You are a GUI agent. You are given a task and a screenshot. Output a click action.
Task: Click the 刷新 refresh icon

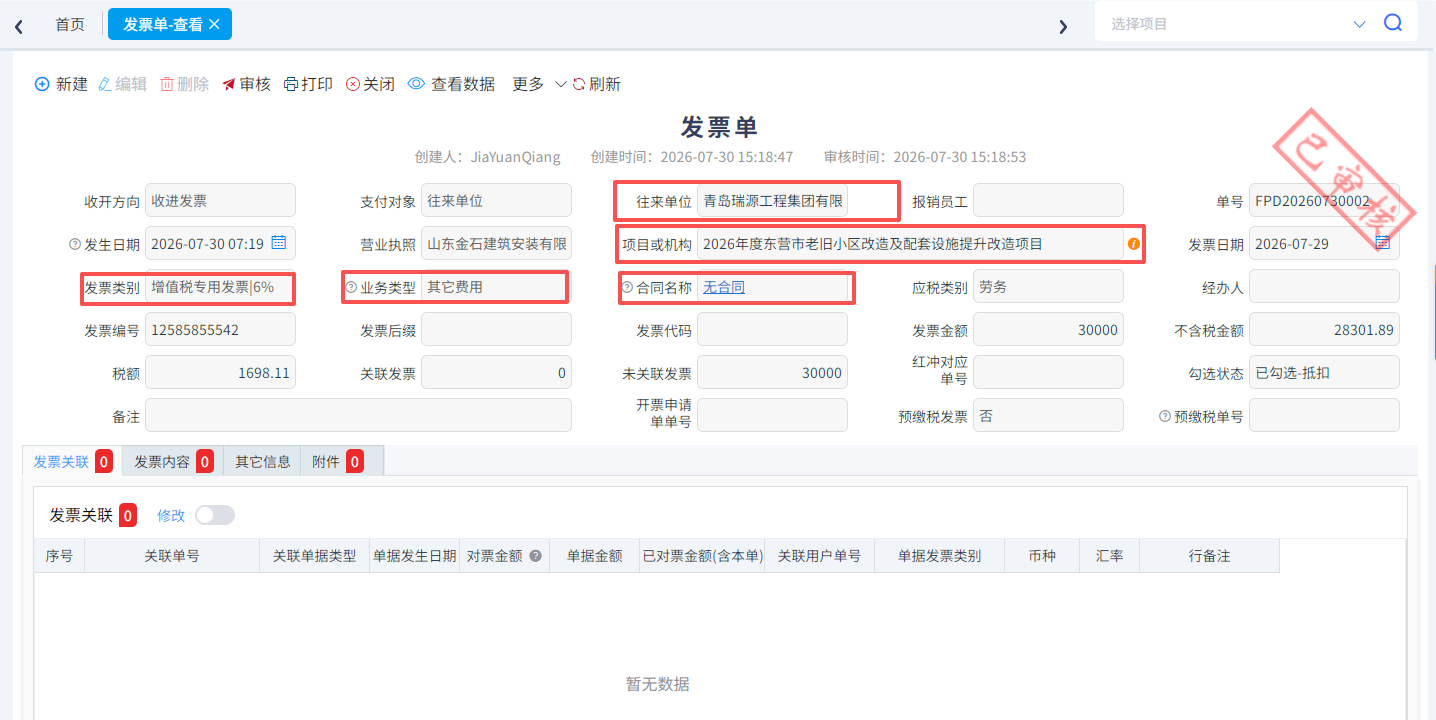pos(578,85)
